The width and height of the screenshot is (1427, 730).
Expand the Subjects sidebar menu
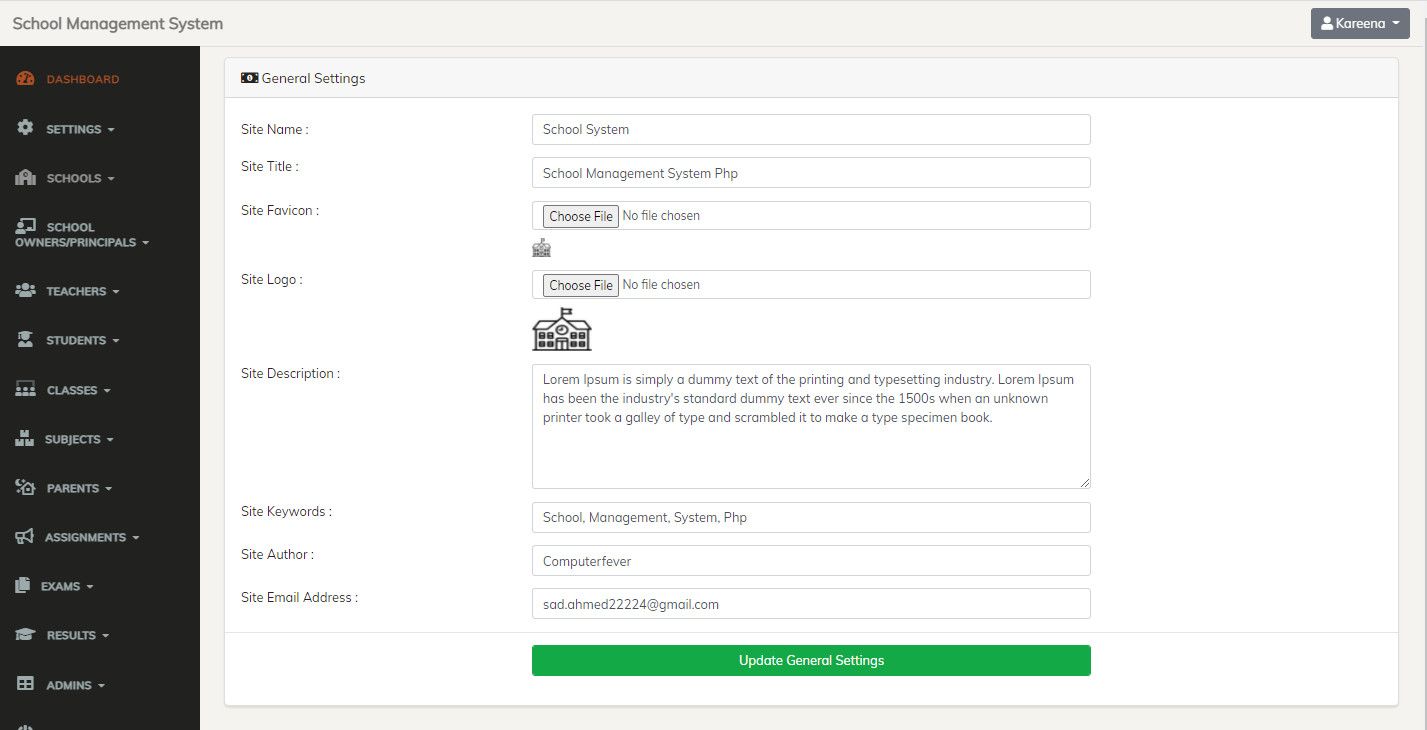[79, 439]
